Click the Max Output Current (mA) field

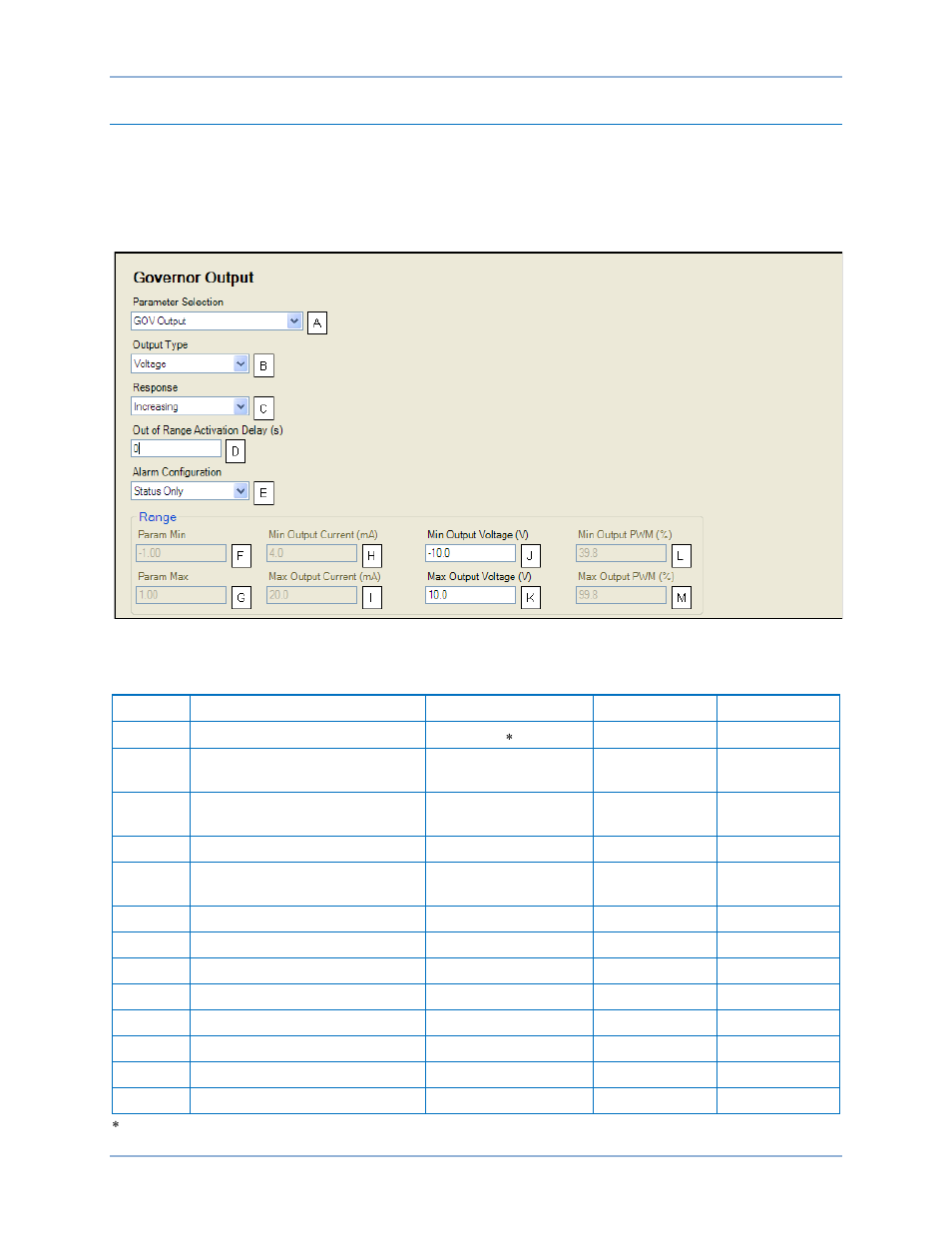point(311,595)
